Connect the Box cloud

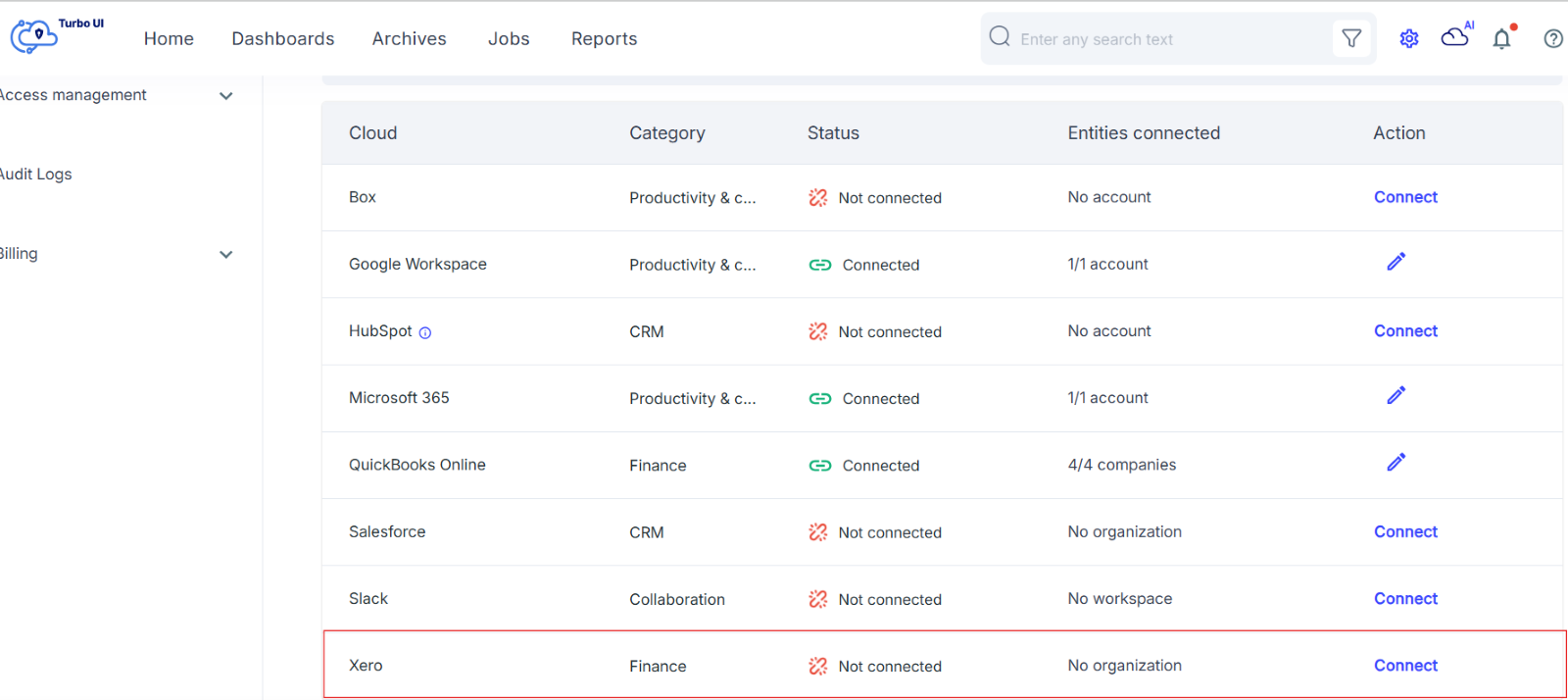(x=1405, y=197)
